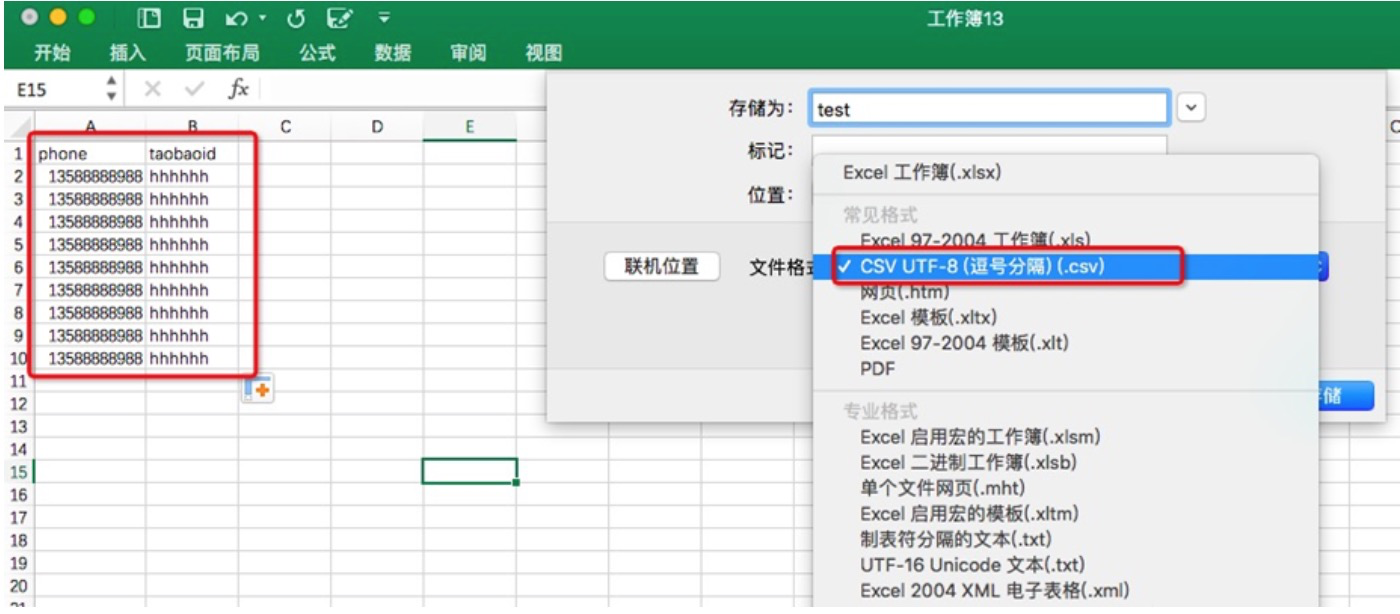1400x614 pixels.
Task: Open the 数据 ribbon tab
Action: (x=393, y=53)
